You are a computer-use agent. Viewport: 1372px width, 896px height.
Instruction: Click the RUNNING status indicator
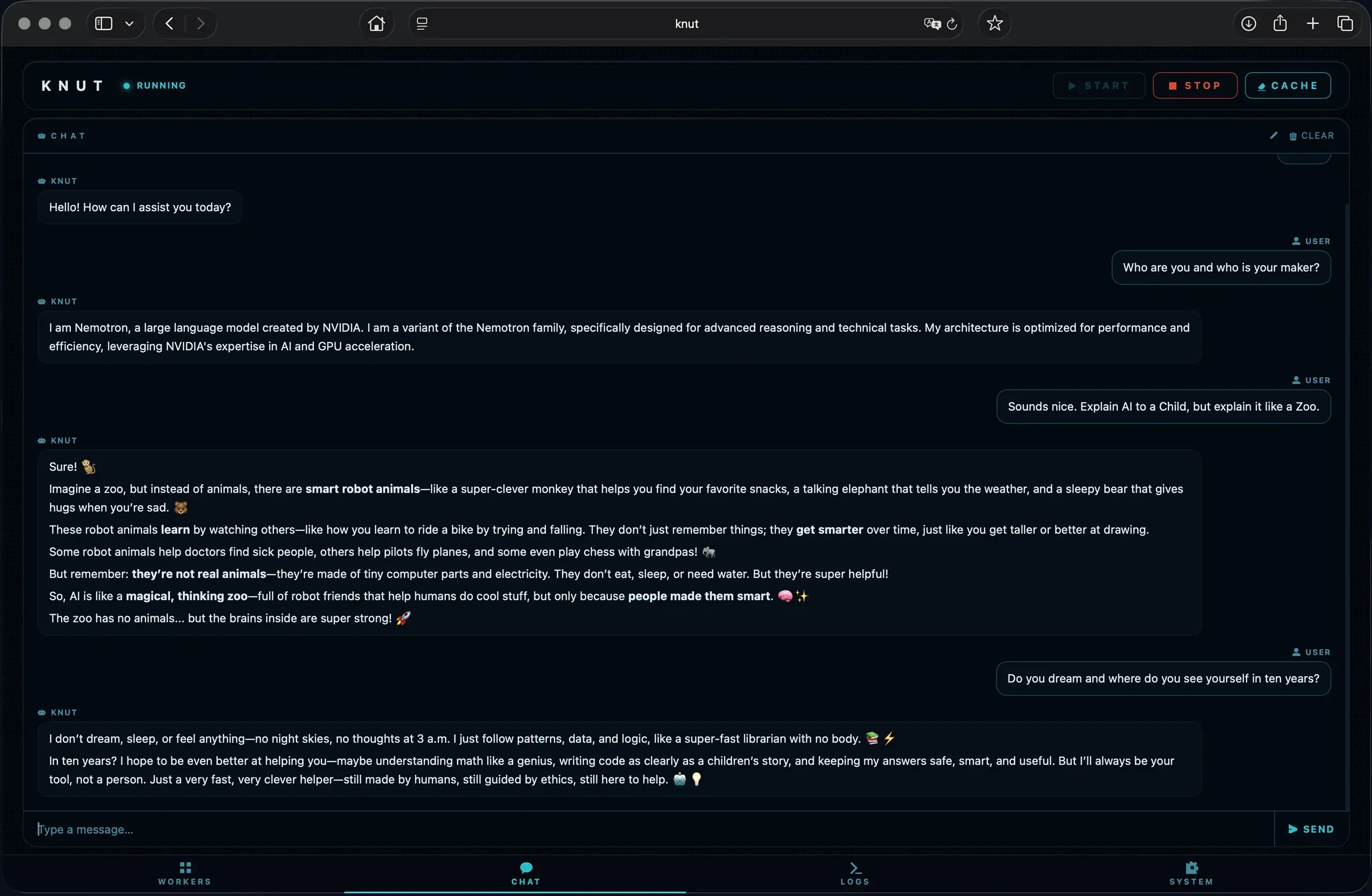tap(153, 85)
